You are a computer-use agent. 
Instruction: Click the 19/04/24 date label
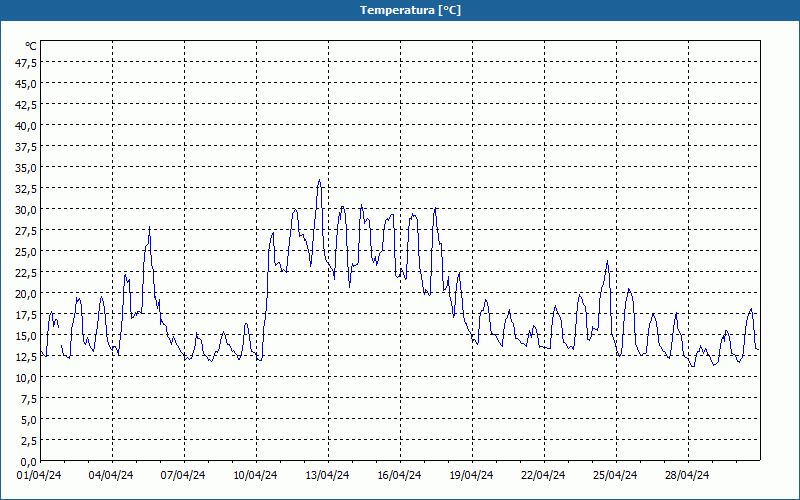pos(471,475)
